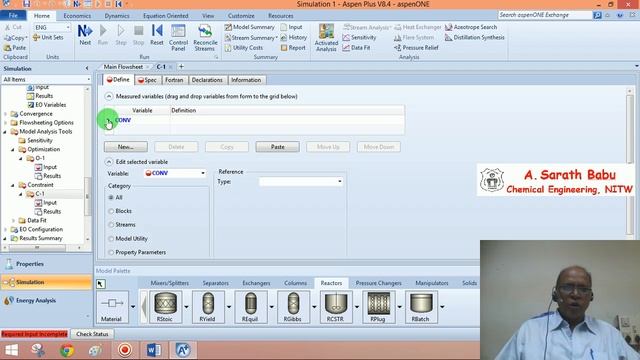Select the RStoic reactor model
The height and width of the screenshot is (360, 640).
(x=165, y=307)
